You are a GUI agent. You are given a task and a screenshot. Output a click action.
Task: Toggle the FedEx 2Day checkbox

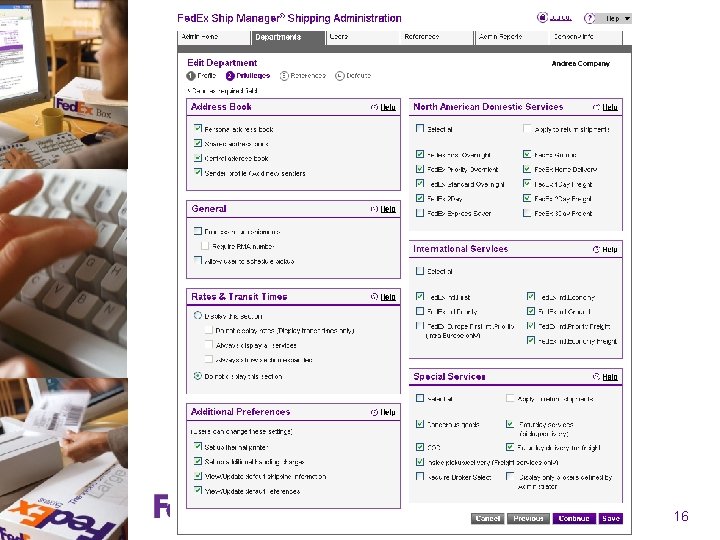click(420, 198)
